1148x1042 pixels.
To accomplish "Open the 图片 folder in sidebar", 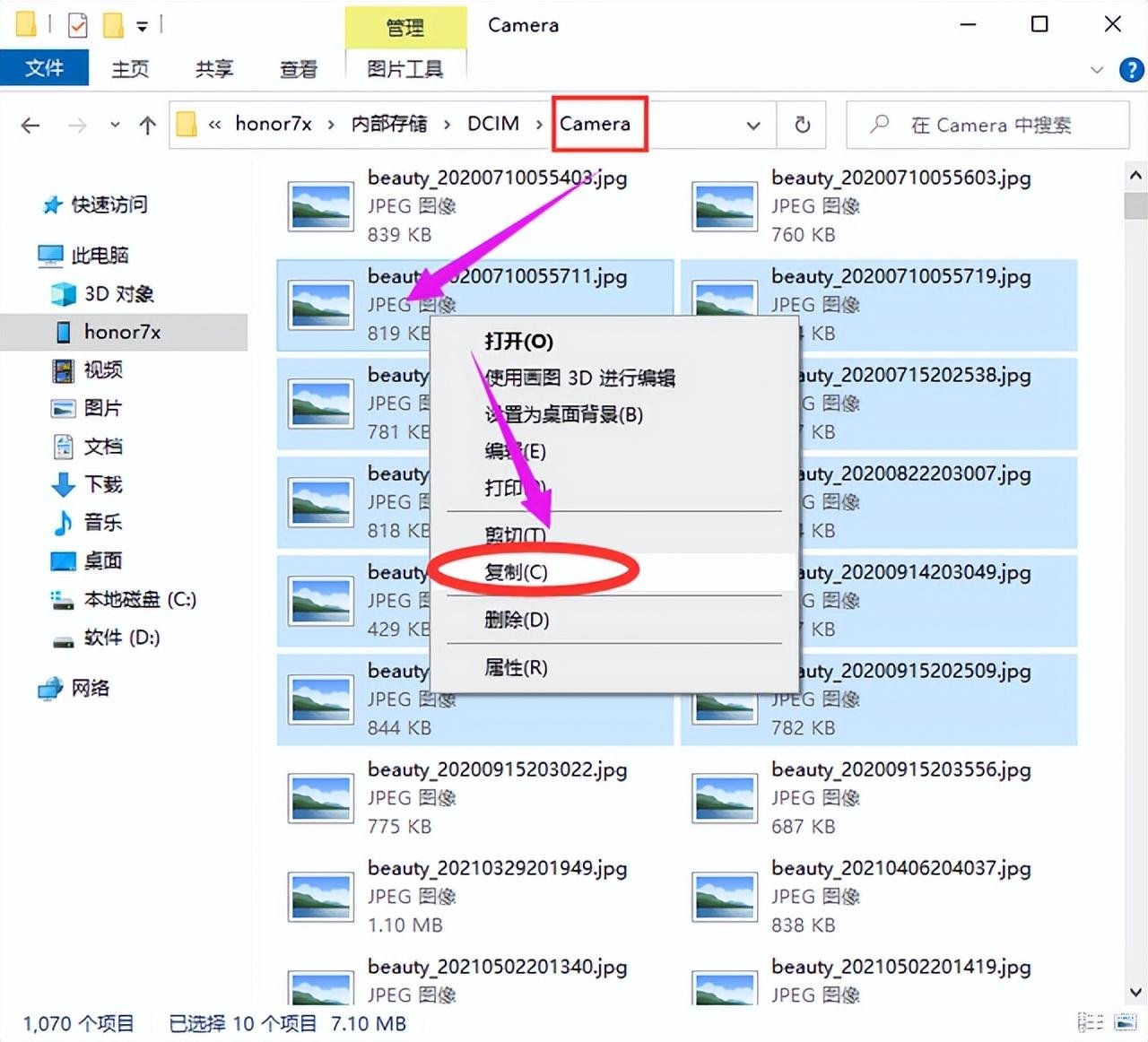I will tap(86, 408).
